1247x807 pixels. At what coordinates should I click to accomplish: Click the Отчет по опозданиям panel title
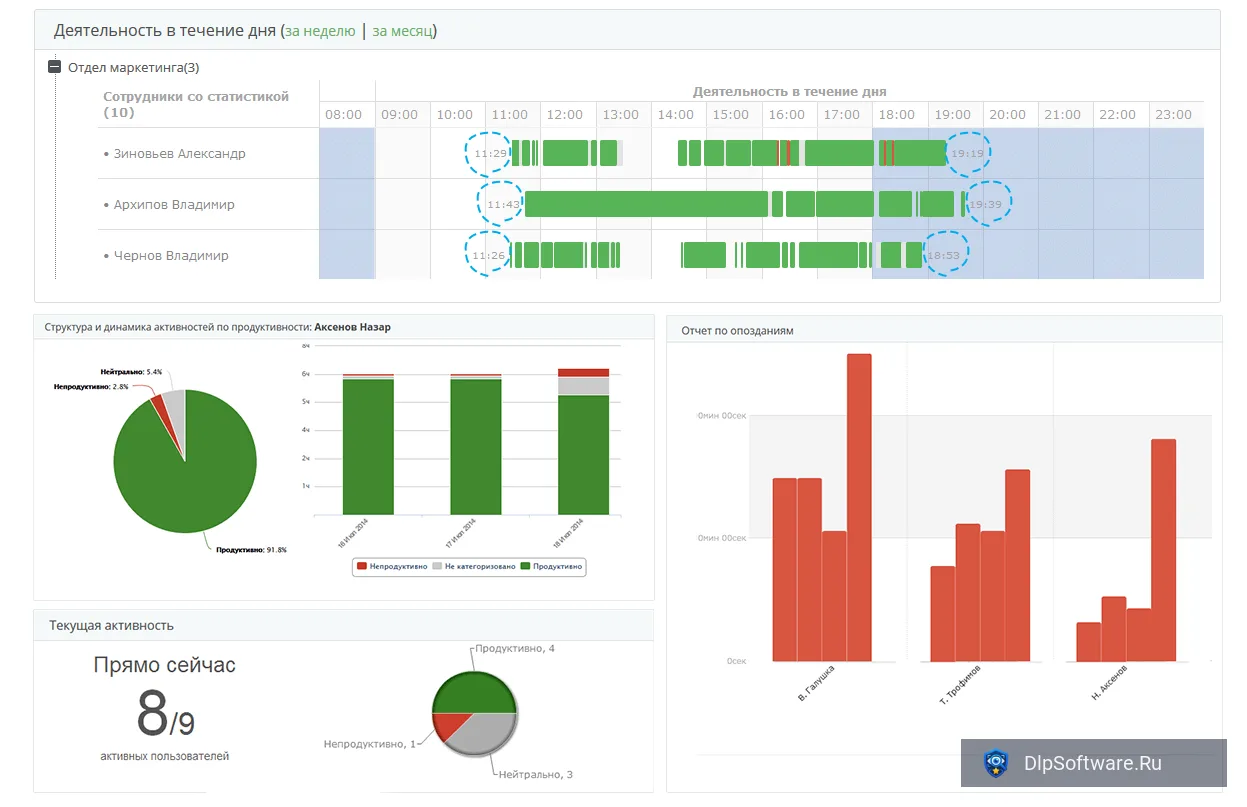[x=737, y=330]
